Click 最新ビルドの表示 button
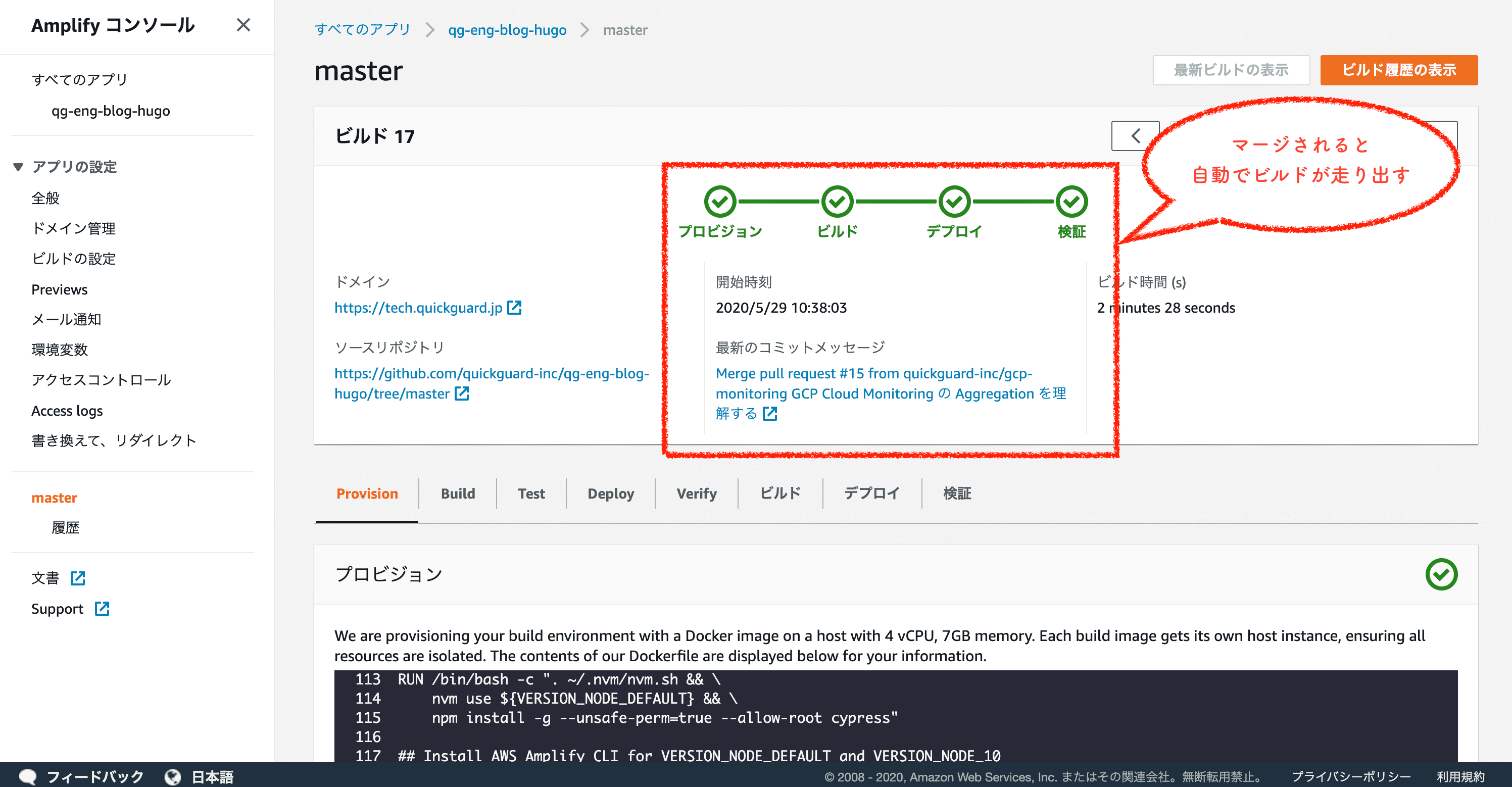The width and height of the screenshot is (1512, 787). click(1231, 70)
